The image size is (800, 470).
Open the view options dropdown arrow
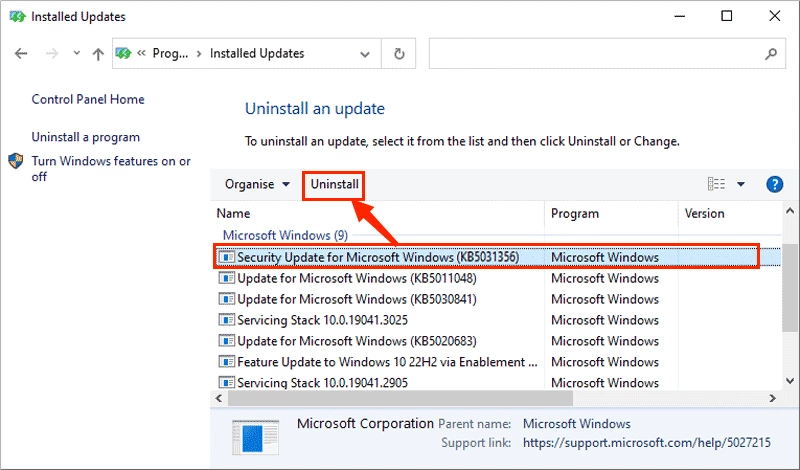pos(741,184)
